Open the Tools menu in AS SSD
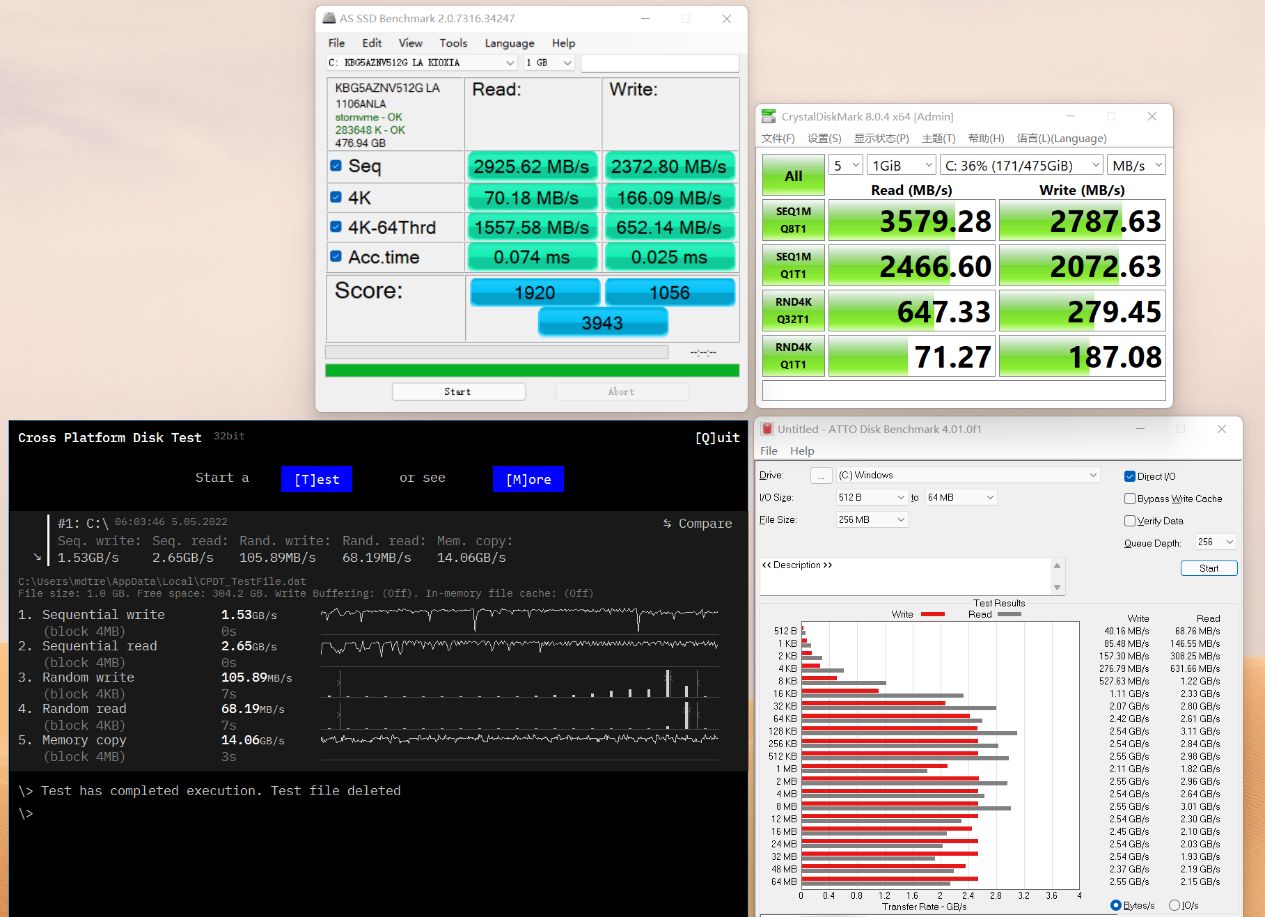 [454, 43]
